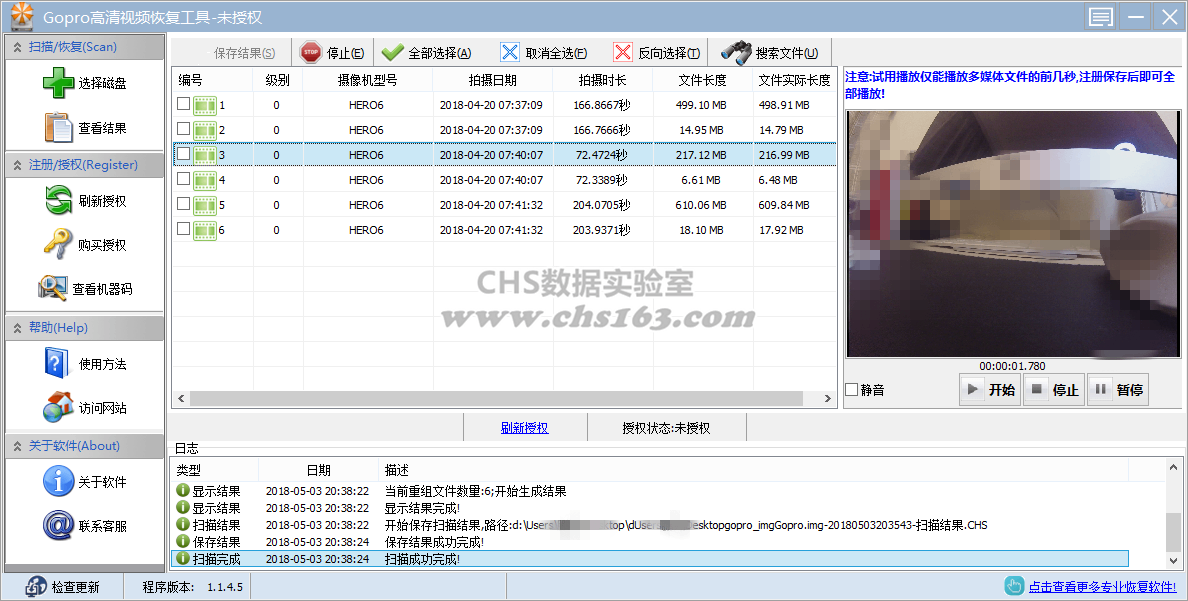This screenshot has width=1188, height=601.
Task: Select log row 保存结果成功完成!
Action: [650, 542]
